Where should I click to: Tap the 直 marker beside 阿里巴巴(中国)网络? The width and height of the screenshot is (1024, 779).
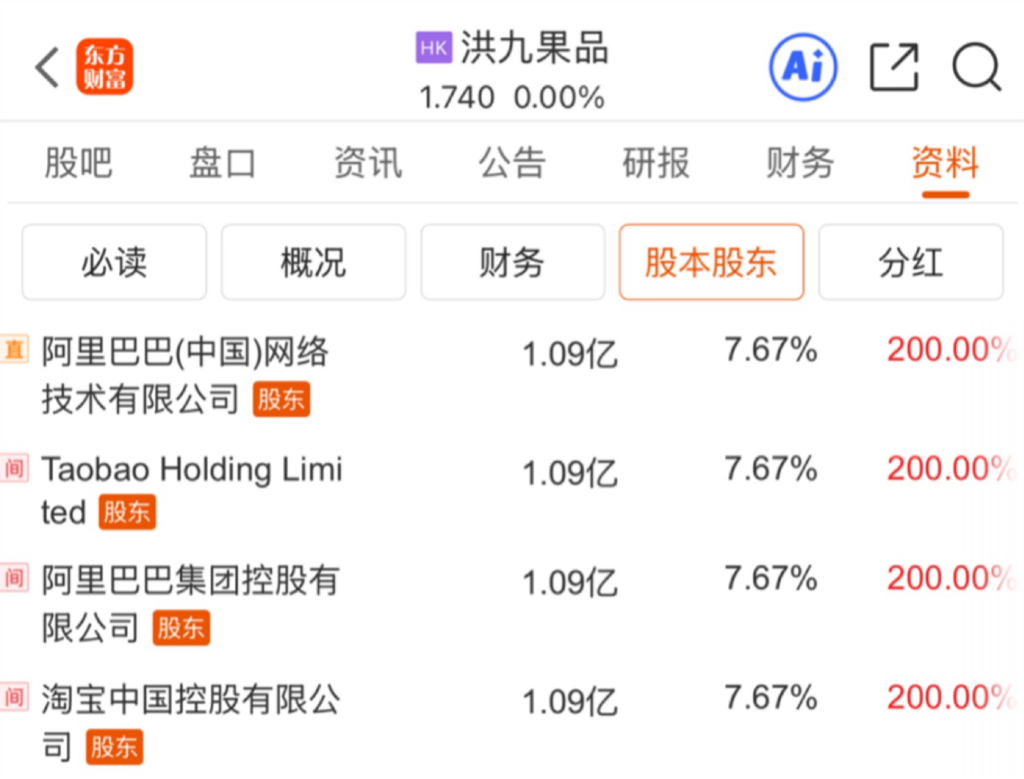click(x=14, y=349)
